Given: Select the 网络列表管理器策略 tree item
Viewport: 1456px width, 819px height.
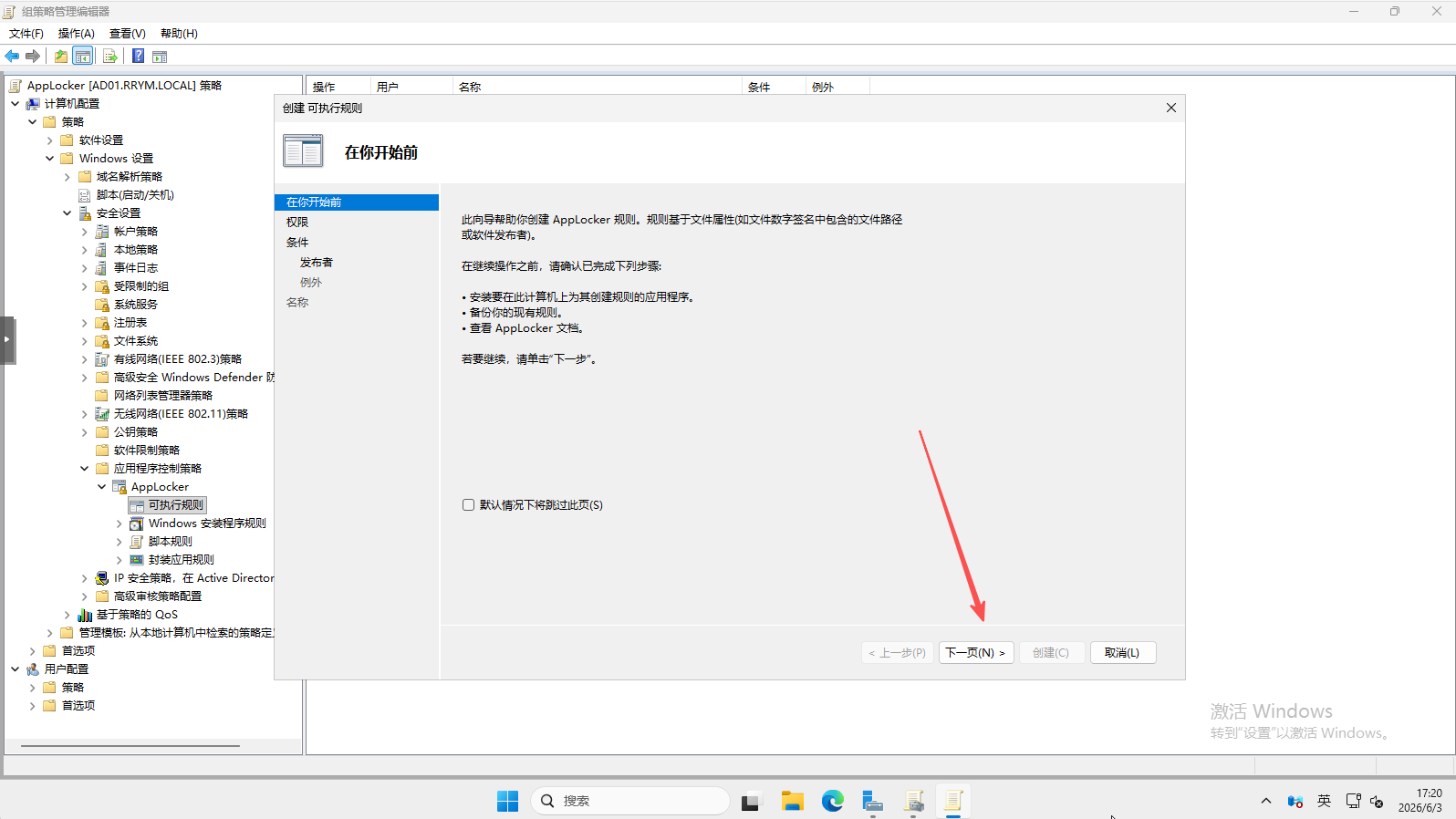Looking at the screenshot, I should pos(163,396).
